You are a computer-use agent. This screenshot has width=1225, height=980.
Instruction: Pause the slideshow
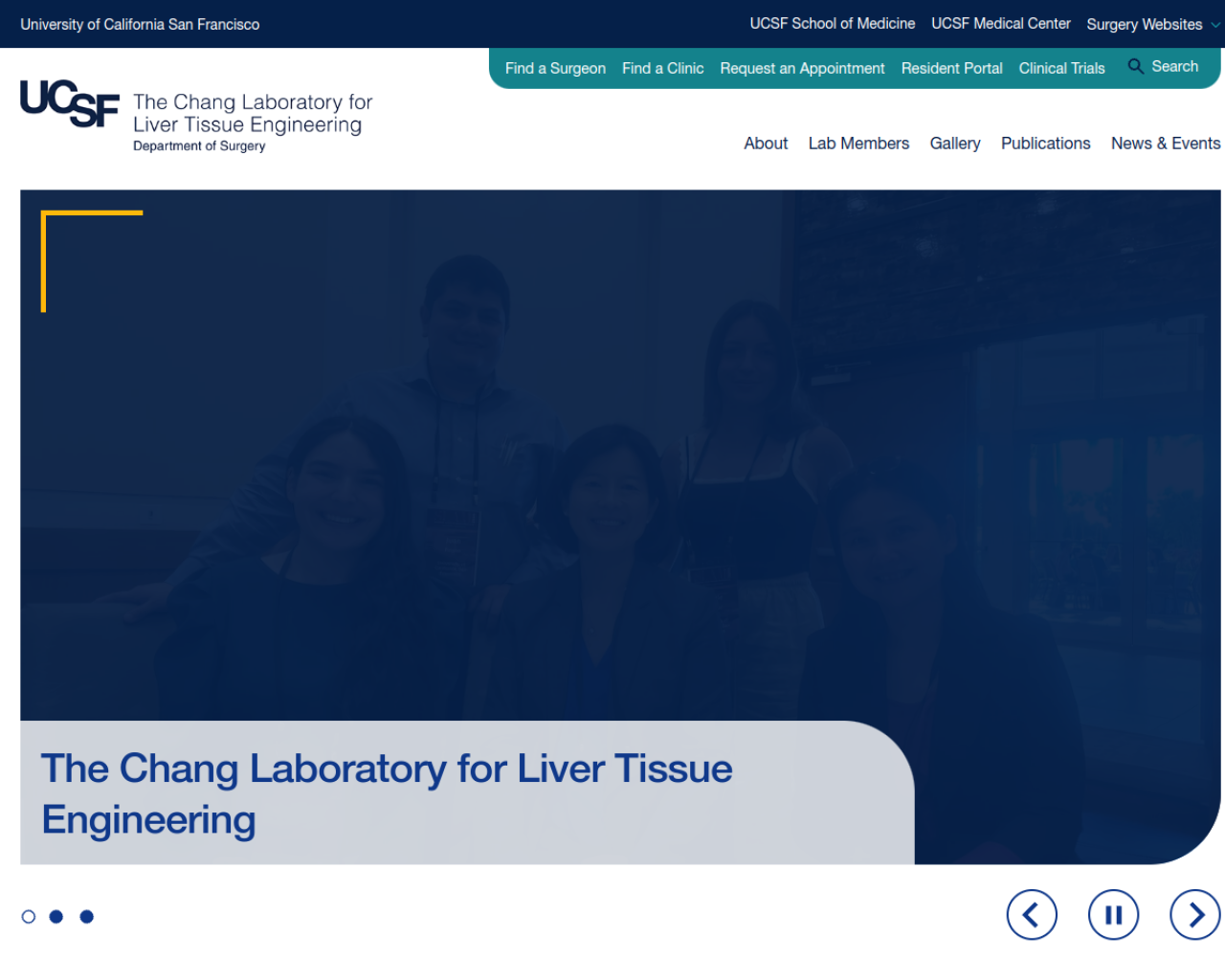(1113, 915)
